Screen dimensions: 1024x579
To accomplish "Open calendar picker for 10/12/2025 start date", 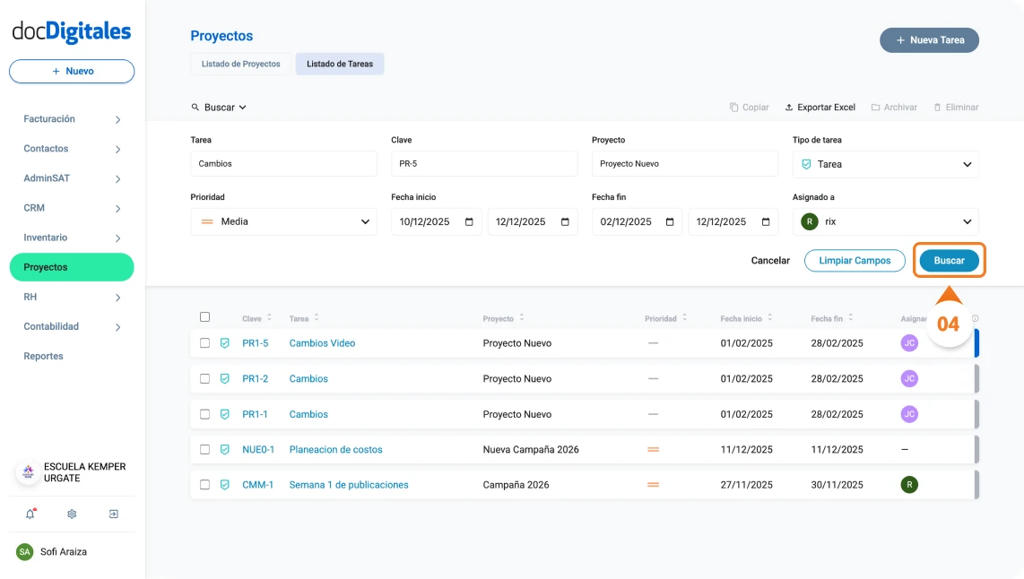I will [468, 222].
